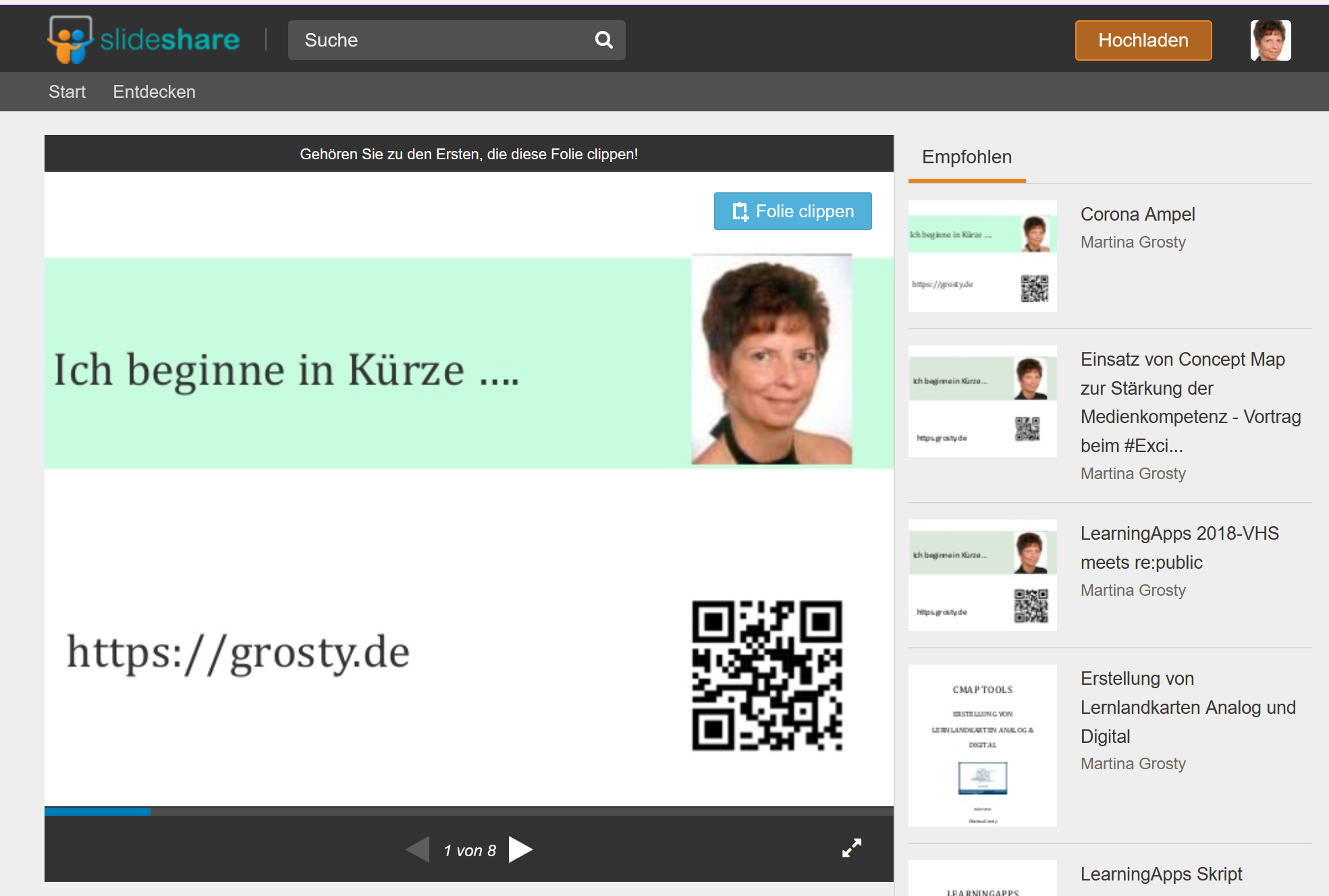Image resolution: width=1329 pixels, height=896 pixels.
Task: Open Corona Ampel presentation thumbnail
Action: point(982,256)
